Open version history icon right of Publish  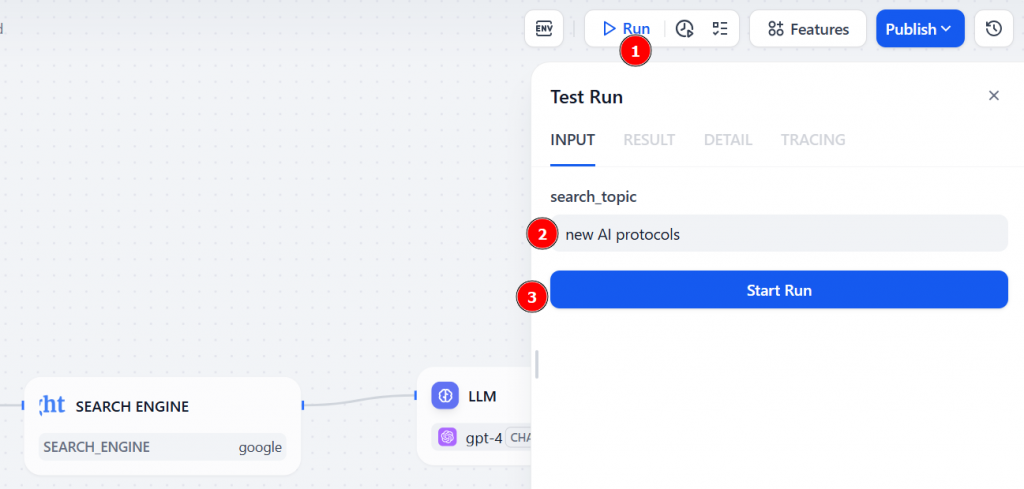click(x=993, y=29)
